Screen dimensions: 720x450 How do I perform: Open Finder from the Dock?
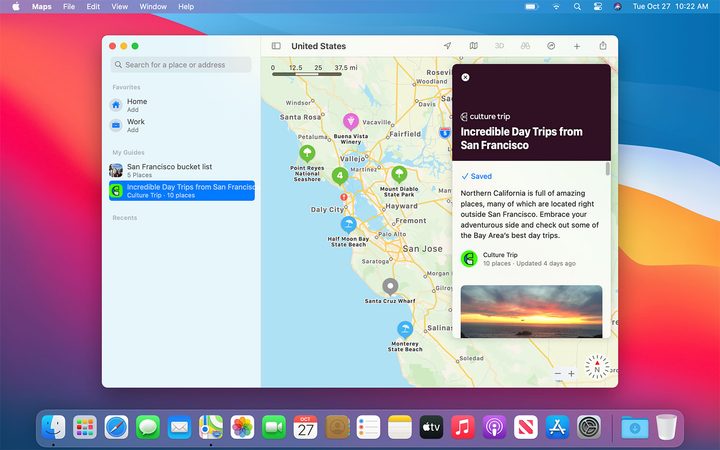point(53,427)
